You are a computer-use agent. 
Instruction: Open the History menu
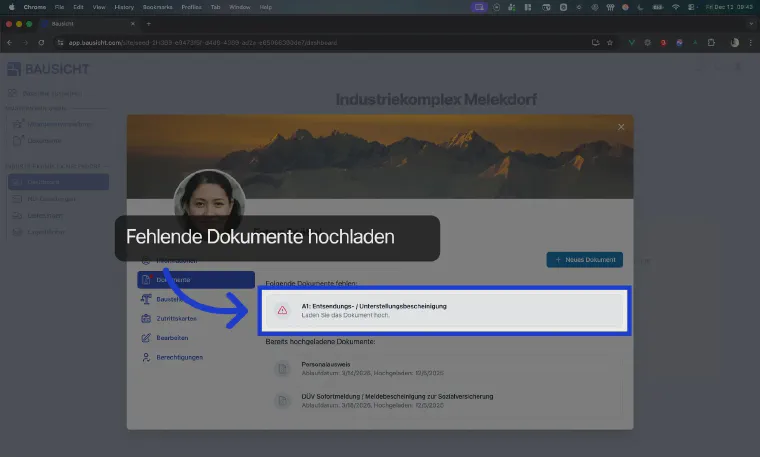coord(124,7)
